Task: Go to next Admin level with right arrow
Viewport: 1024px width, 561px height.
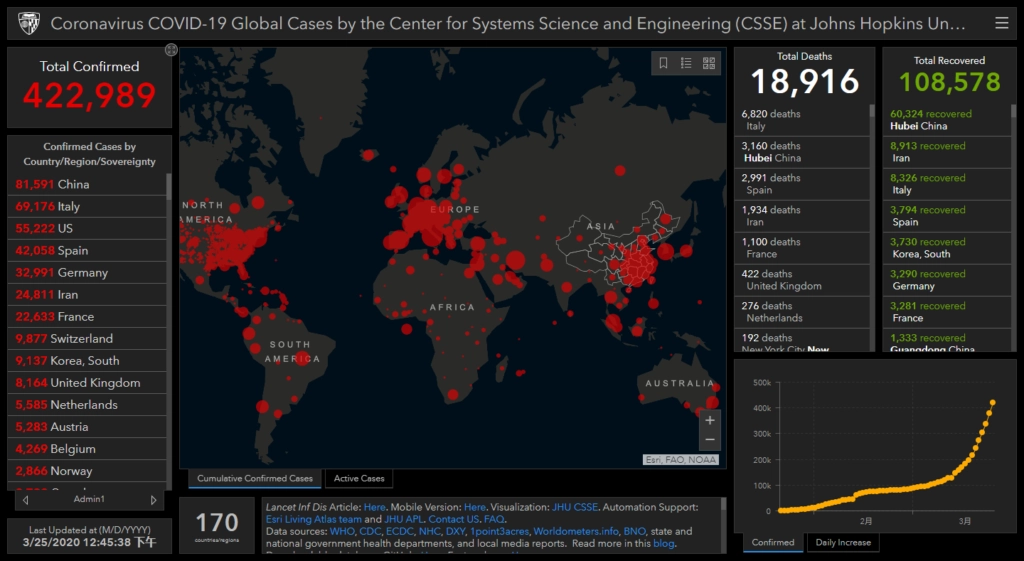Action: click(153, 499)
